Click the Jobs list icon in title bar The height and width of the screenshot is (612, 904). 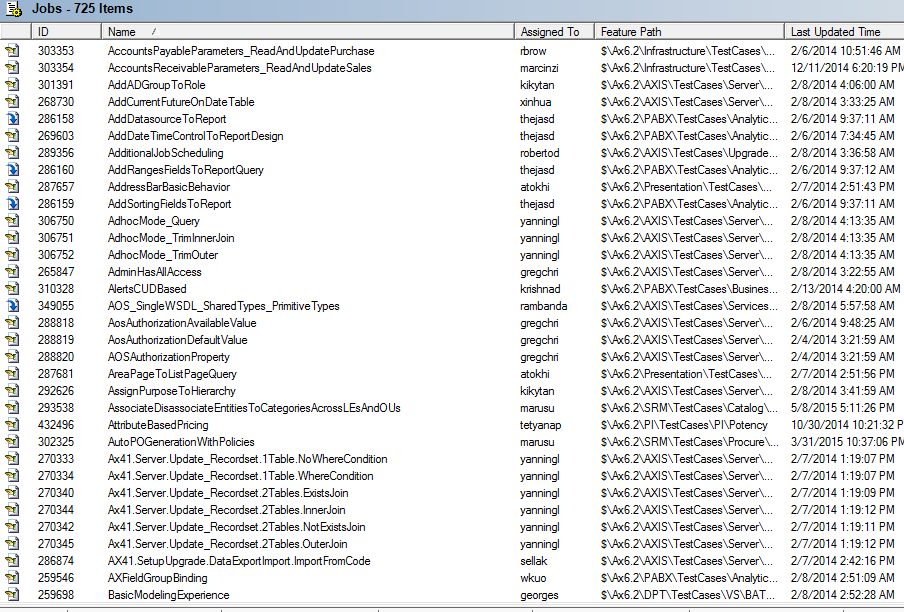(x=13, y=9)
